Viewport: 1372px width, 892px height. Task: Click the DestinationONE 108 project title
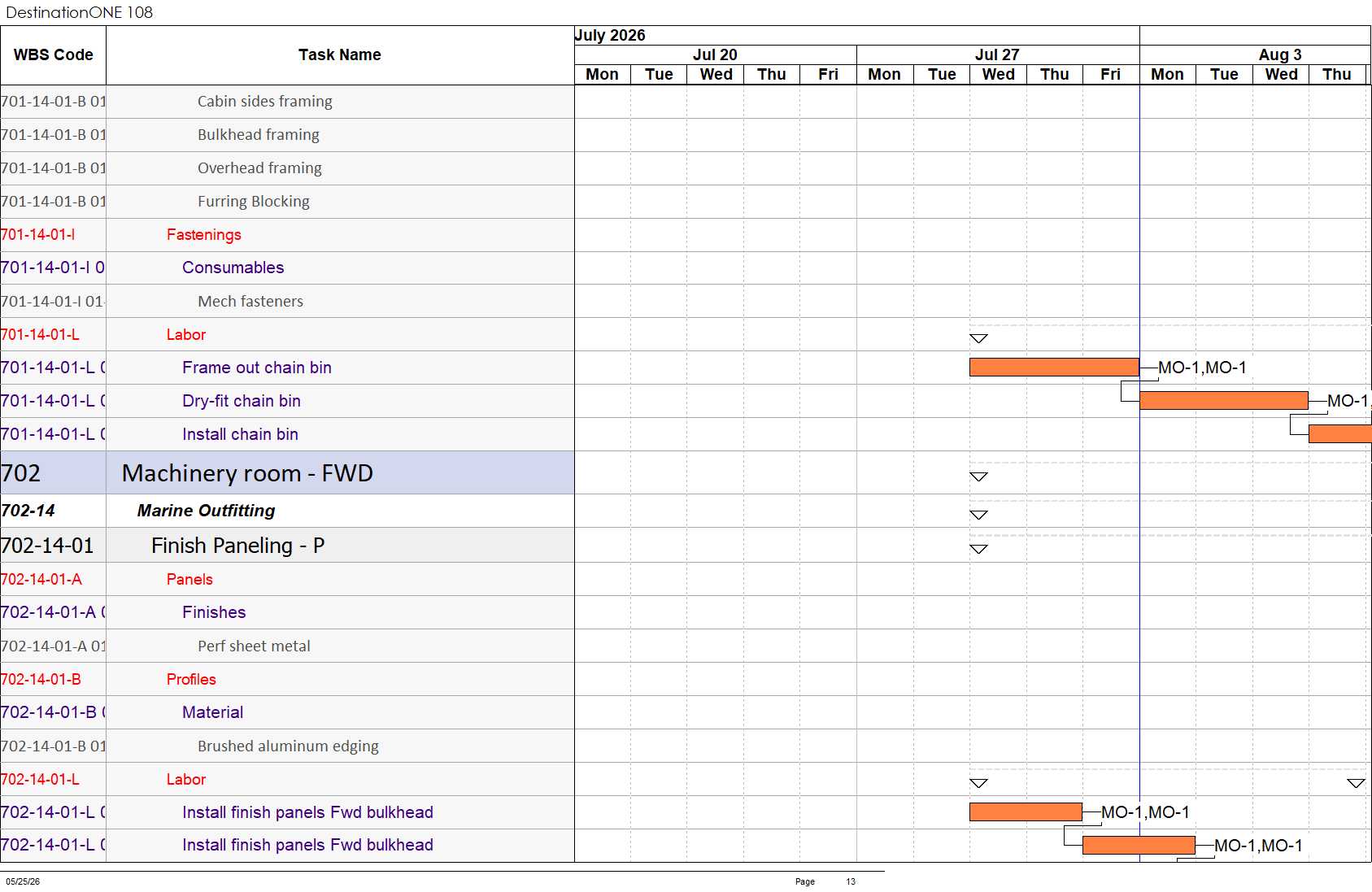point(79,12)
